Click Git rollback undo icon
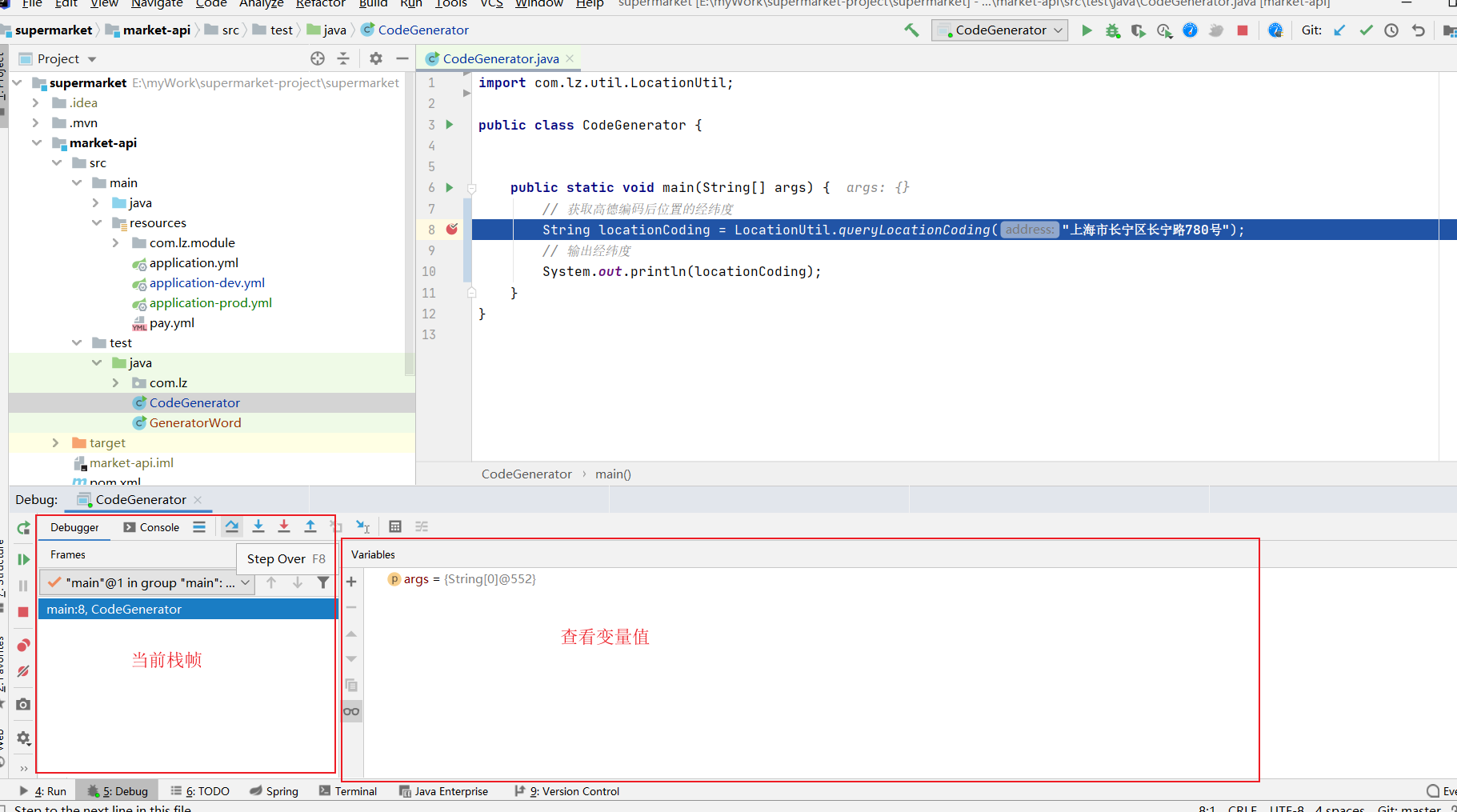Image resolution: width=1457 pixels, height=812 pixels. pos(1419,30)
